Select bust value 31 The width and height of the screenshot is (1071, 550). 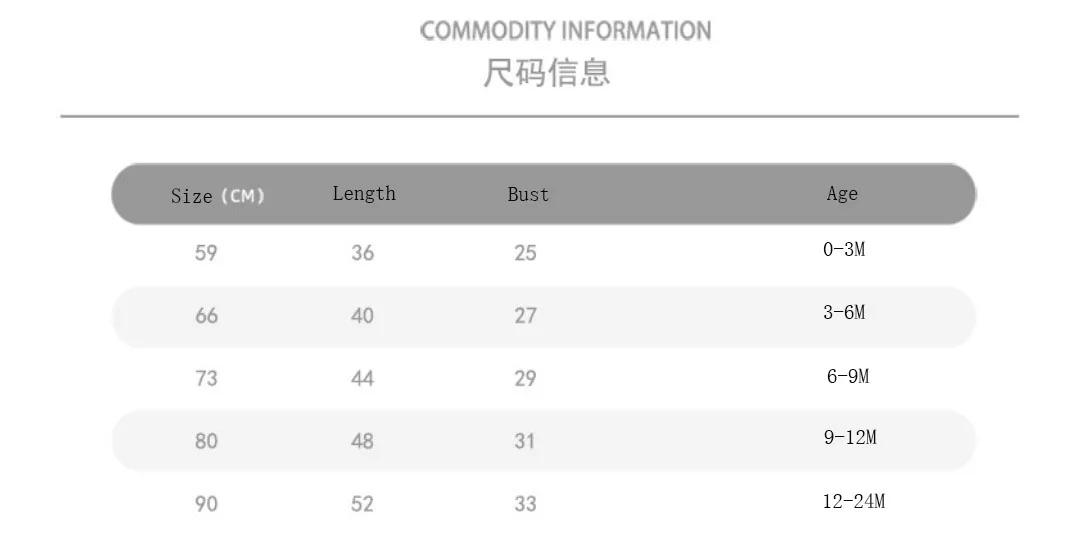click(x=526, y=441)
